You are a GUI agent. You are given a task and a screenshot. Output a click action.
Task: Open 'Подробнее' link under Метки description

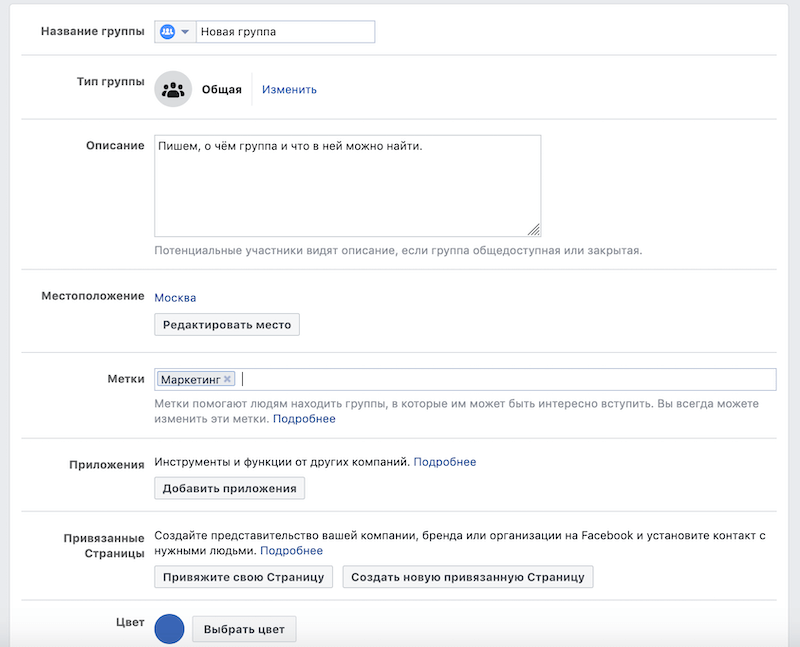point(304,419)
